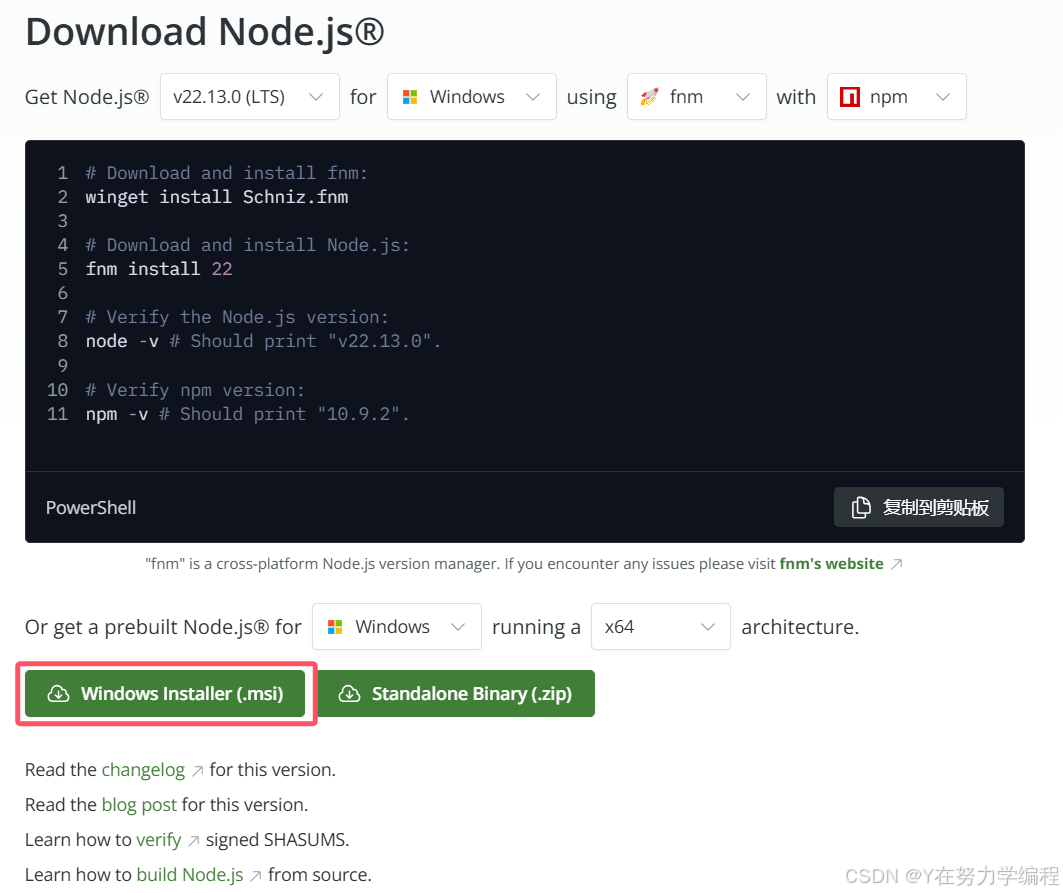This screenshot has width=1063, height=893.
Task: Click the red npm logo icon
Action: [x=849, y=97]
